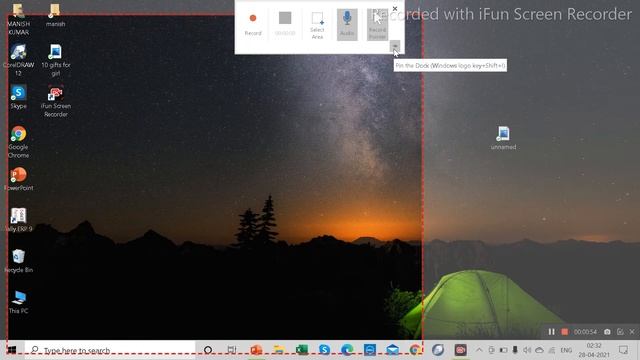Viewport: 640px width, 360px height.
Task: Open Mail app from the taskbar
Action: (393, 350)
